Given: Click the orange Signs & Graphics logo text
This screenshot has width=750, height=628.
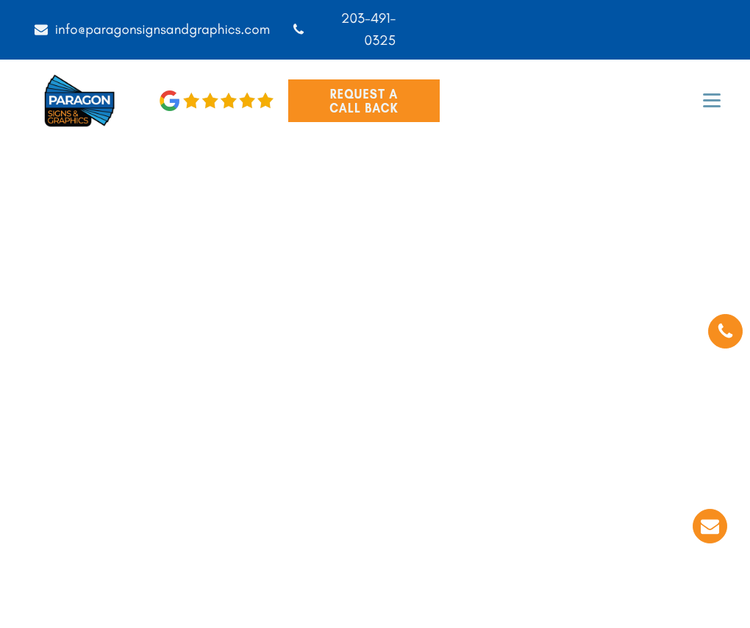Looking at the screenshot, I should 67,118.
